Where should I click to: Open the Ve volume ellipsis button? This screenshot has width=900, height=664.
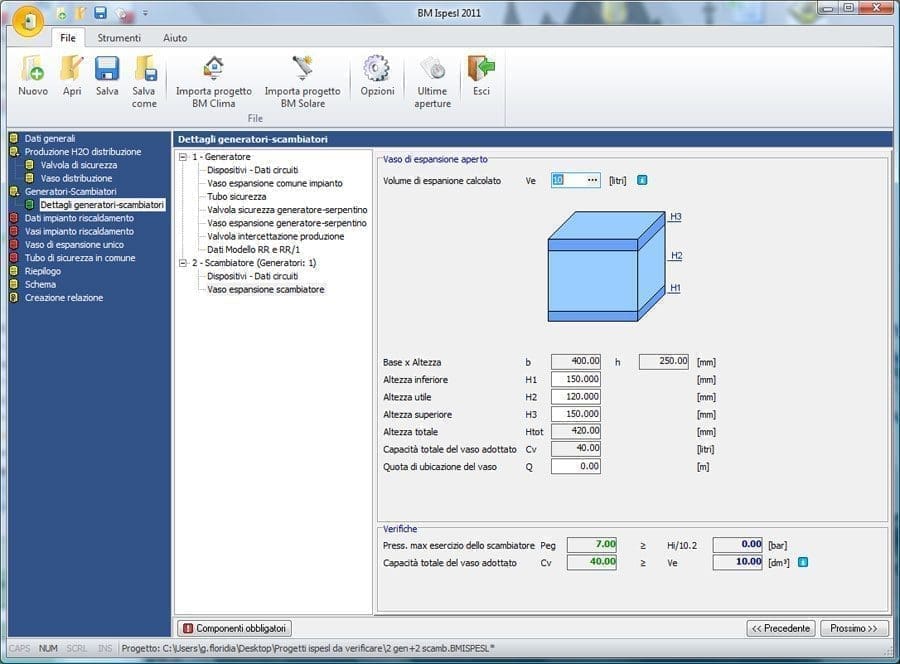(x=591, y=180)
